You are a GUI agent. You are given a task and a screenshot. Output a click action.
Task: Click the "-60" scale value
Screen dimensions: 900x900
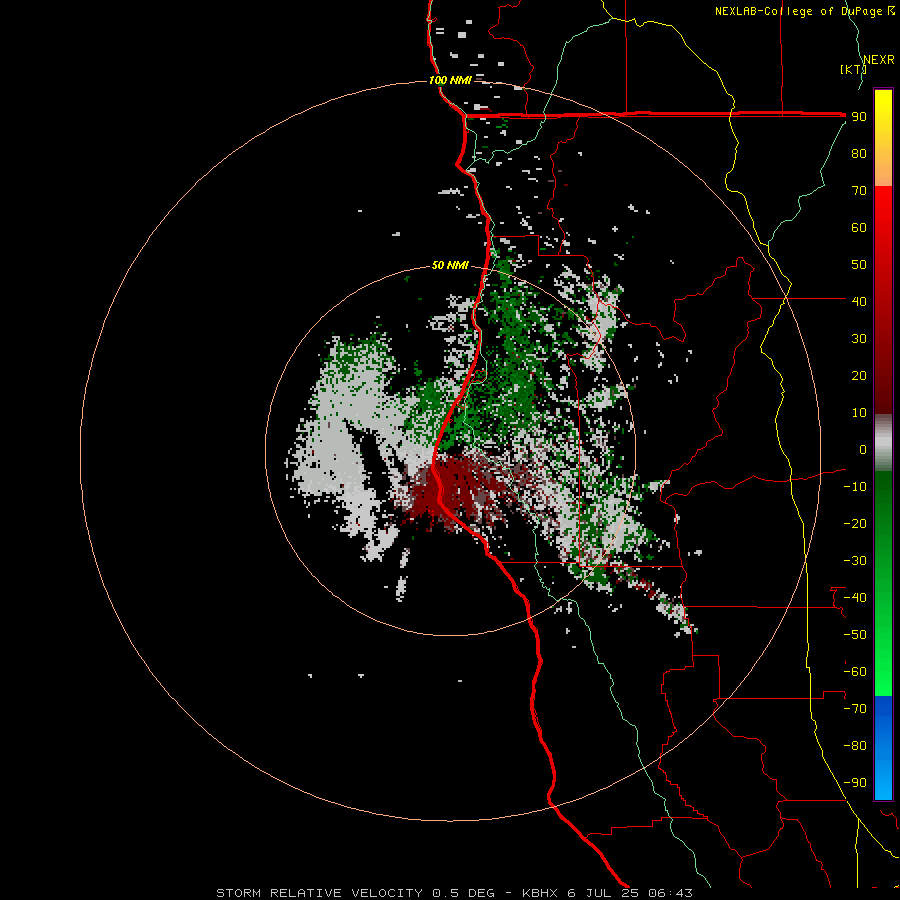[855, 672]
